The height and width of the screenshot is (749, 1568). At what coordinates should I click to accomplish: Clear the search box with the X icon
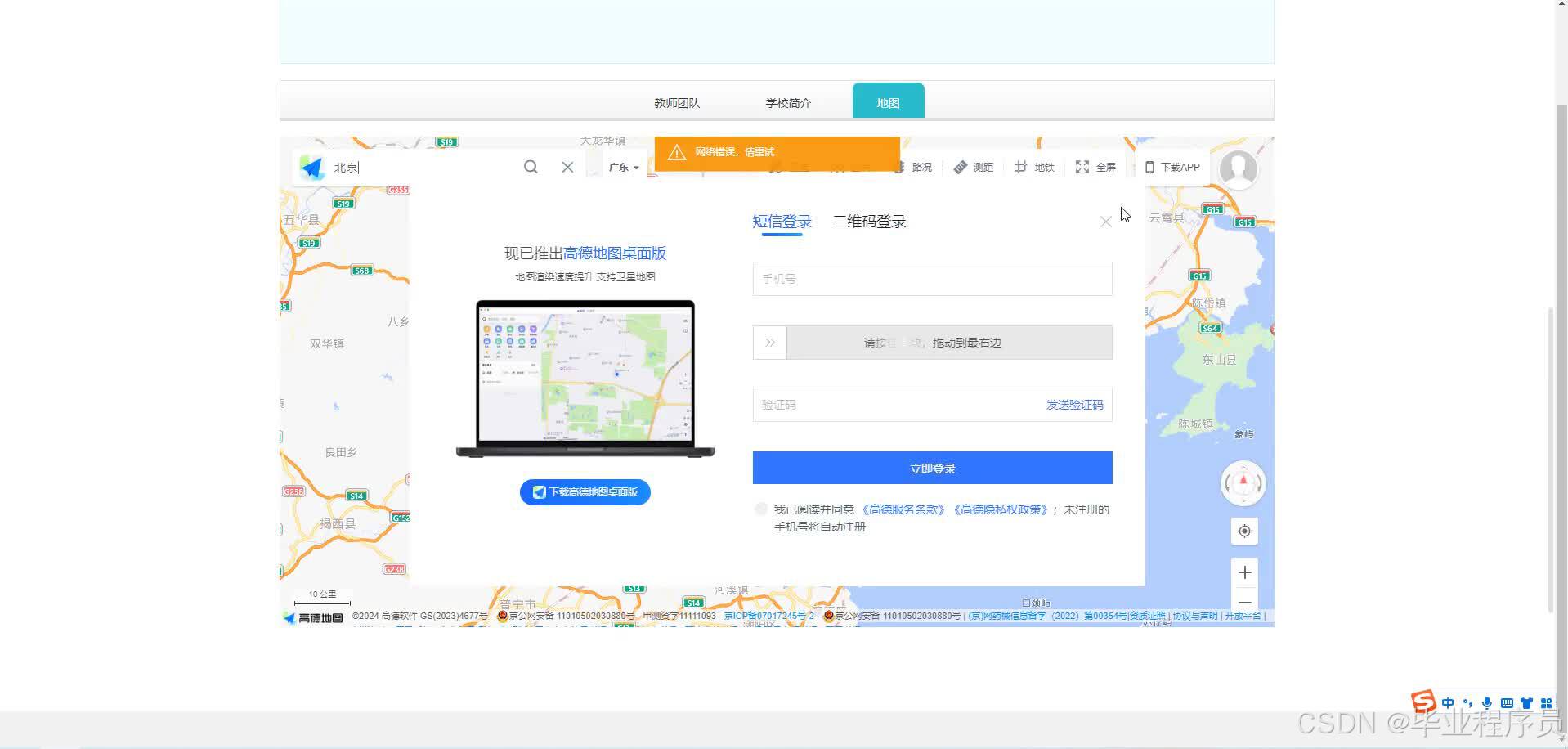coord(567,167)
